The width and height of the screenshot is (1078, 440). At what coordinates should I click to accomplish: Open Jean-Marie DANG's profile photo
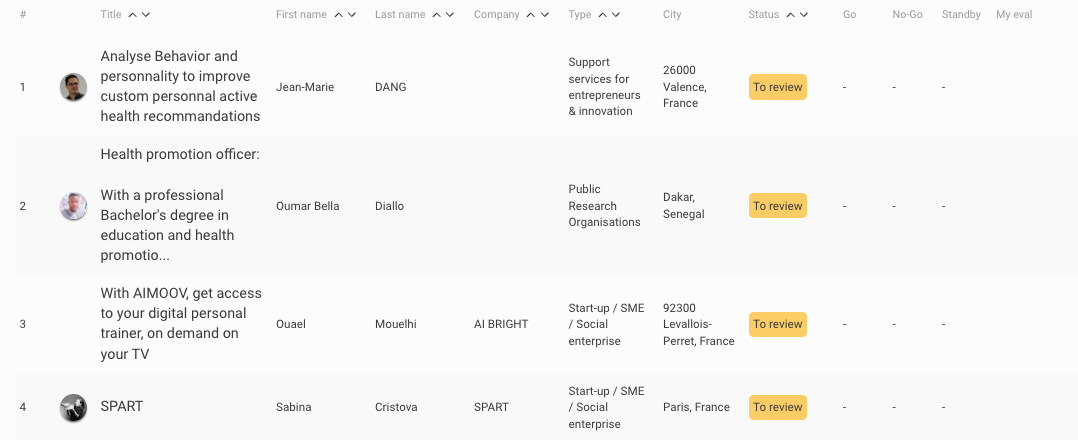pyautogui.click(x=73, y=87)
